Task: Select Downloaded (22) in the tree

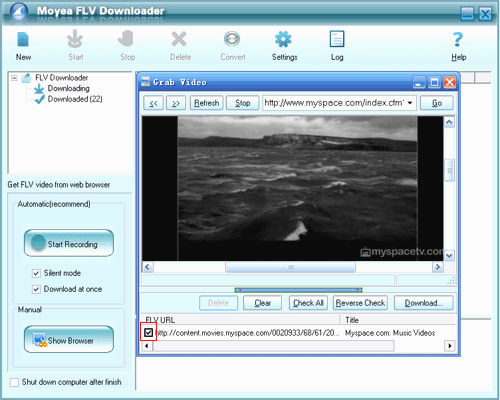Action: coord(75,99)
